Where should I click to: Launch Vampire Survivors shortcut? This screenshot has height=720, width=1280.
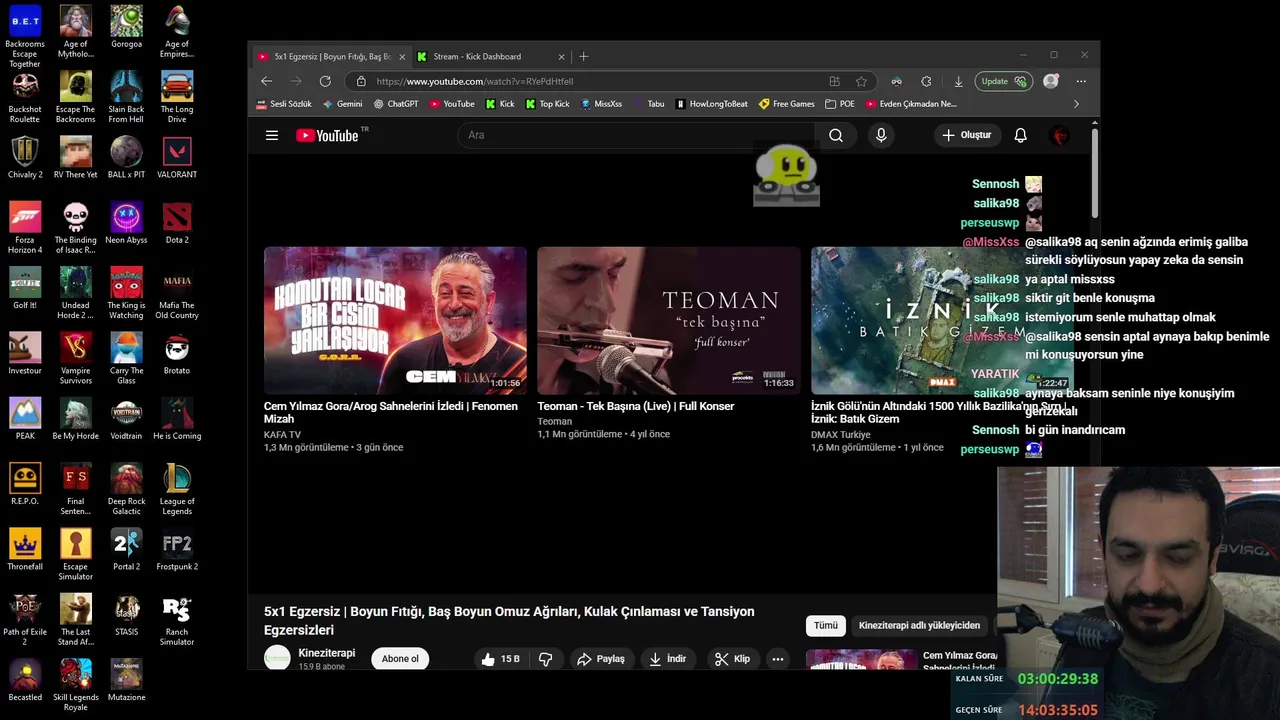click(75, 359)
